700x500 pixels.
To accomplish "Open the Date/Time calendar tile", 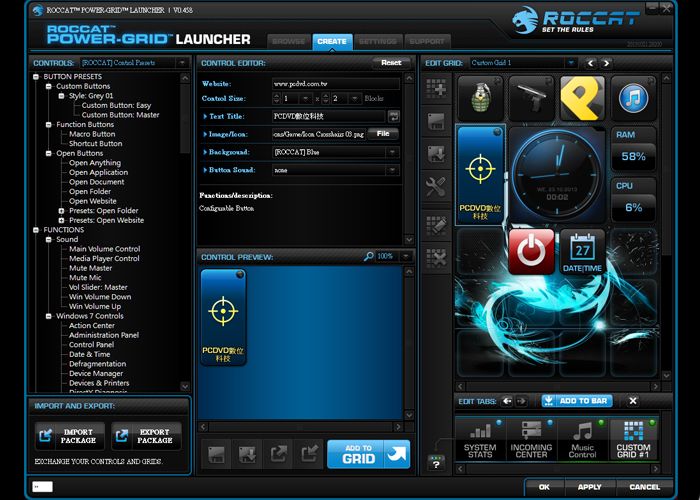I will (582, 251).
